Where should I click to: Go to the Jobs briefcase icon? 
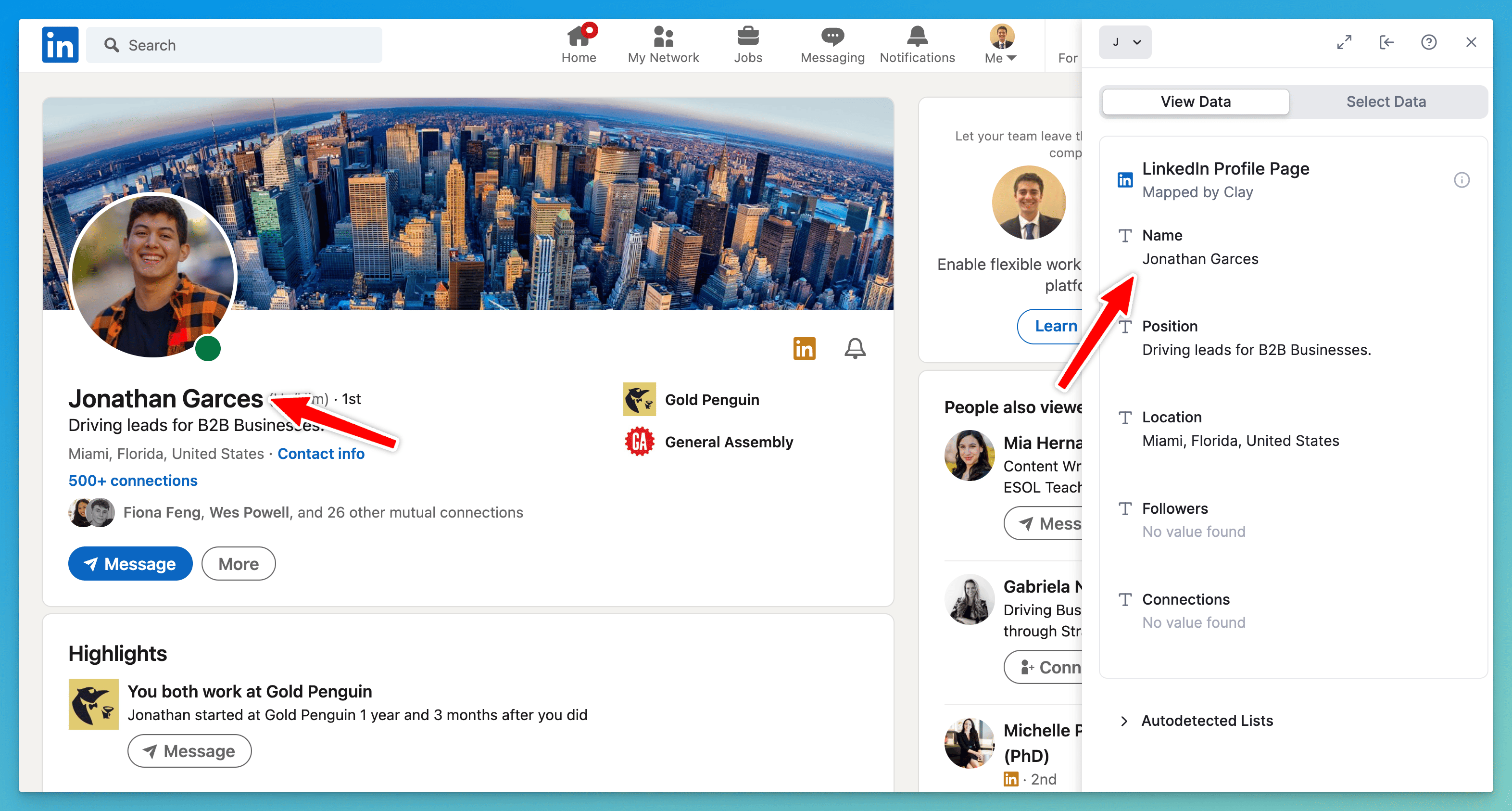click(748, 38)
